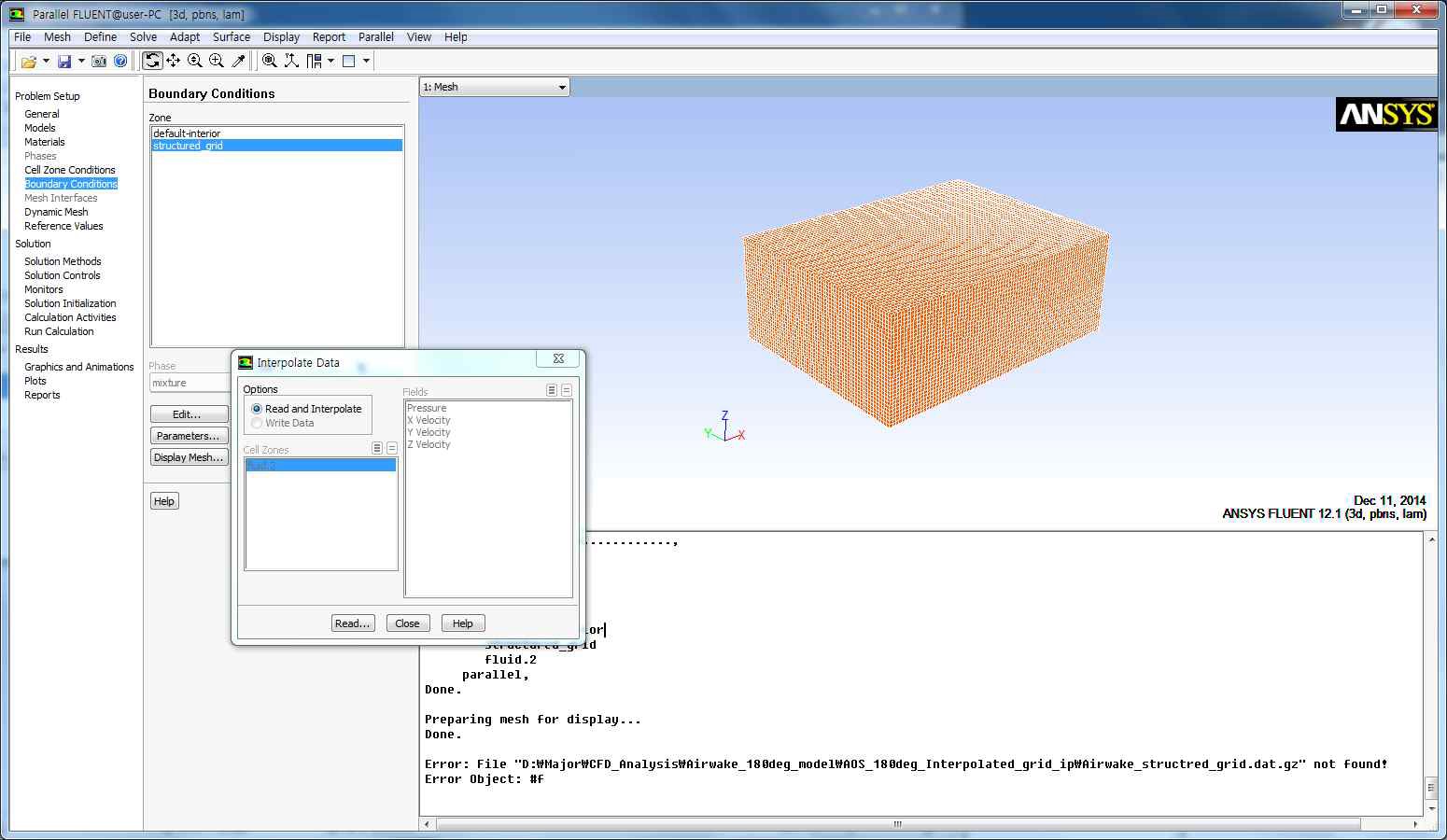The width and height of the screenshot is (1447, 840).
Task: Select default-interior in Zone list
Action: click(277, 133)
